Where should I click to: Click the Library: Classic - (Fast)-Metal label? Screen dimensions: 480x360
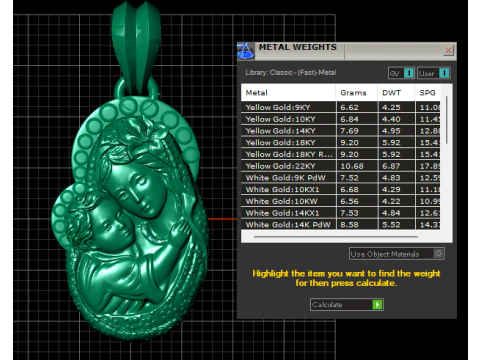tap(291, 72)
